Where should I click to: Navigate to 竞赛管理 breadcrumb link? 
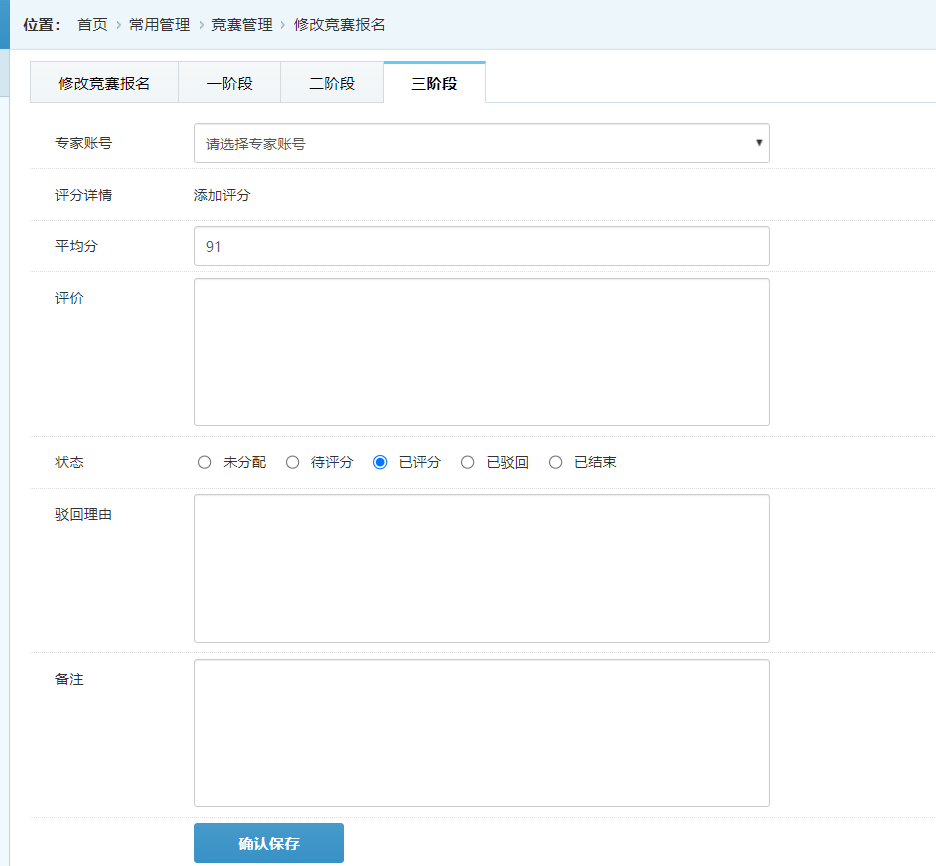[x=241, y=24]
